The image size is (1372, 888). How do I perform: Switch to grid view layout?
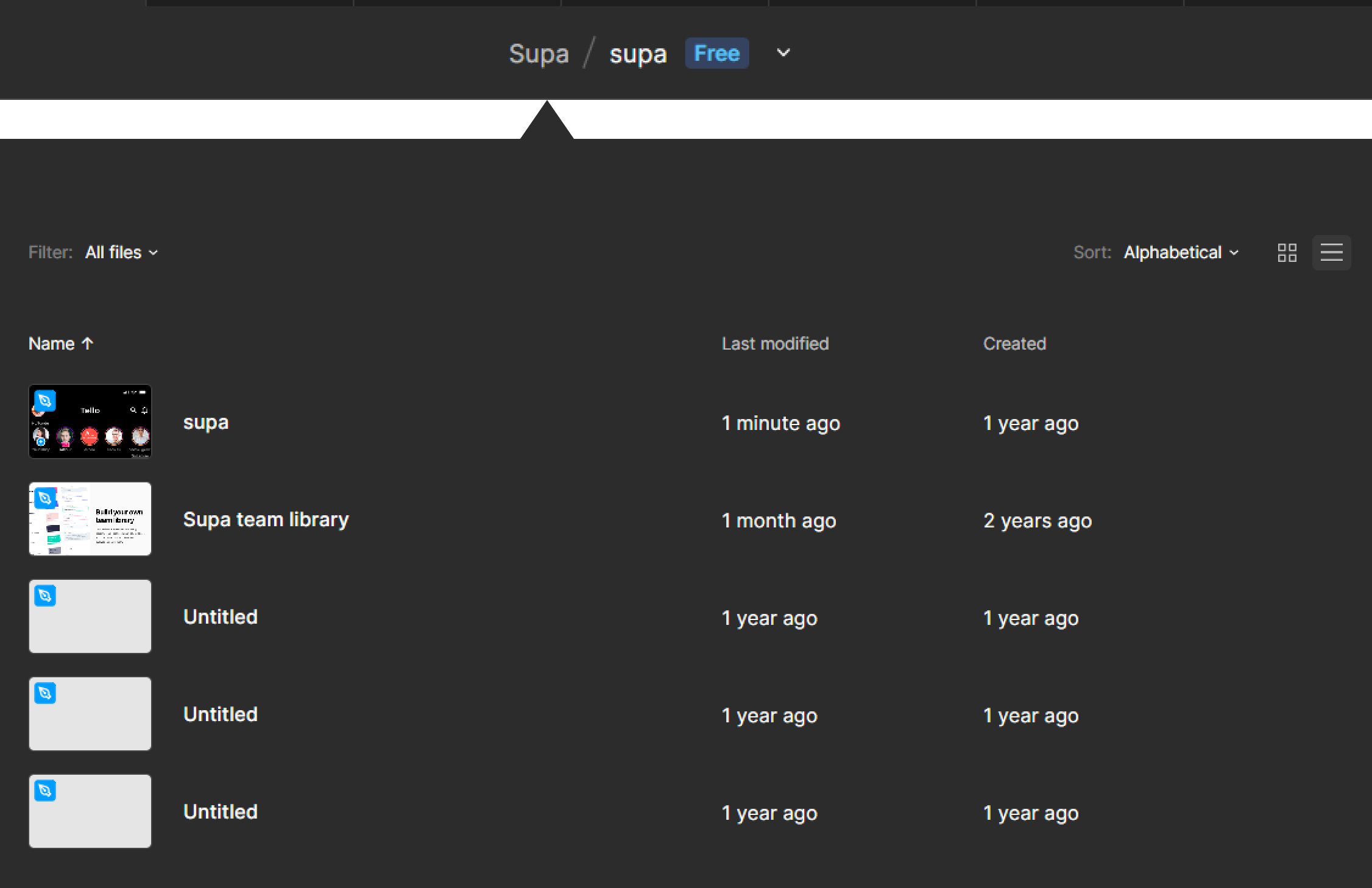point(1288,252)
